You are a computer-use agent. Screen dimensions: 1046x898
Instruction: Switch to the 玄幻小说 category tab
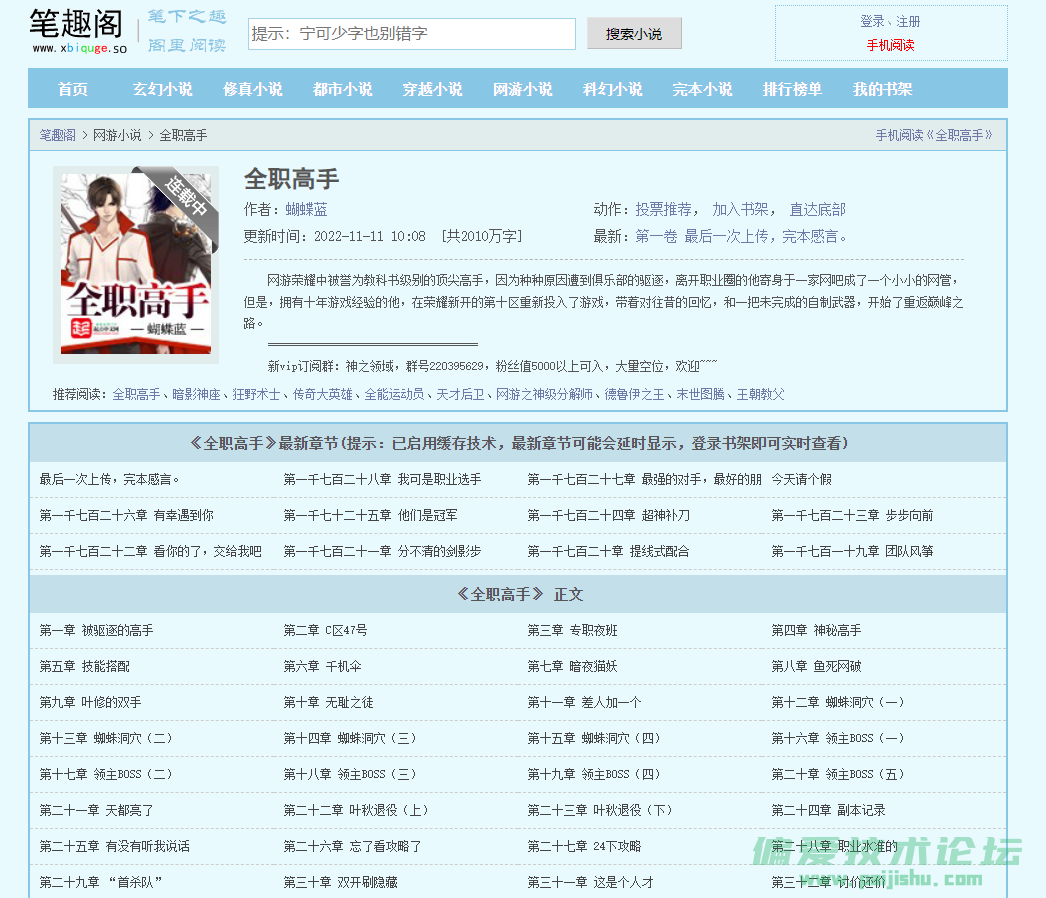click(x=163, y=89)
